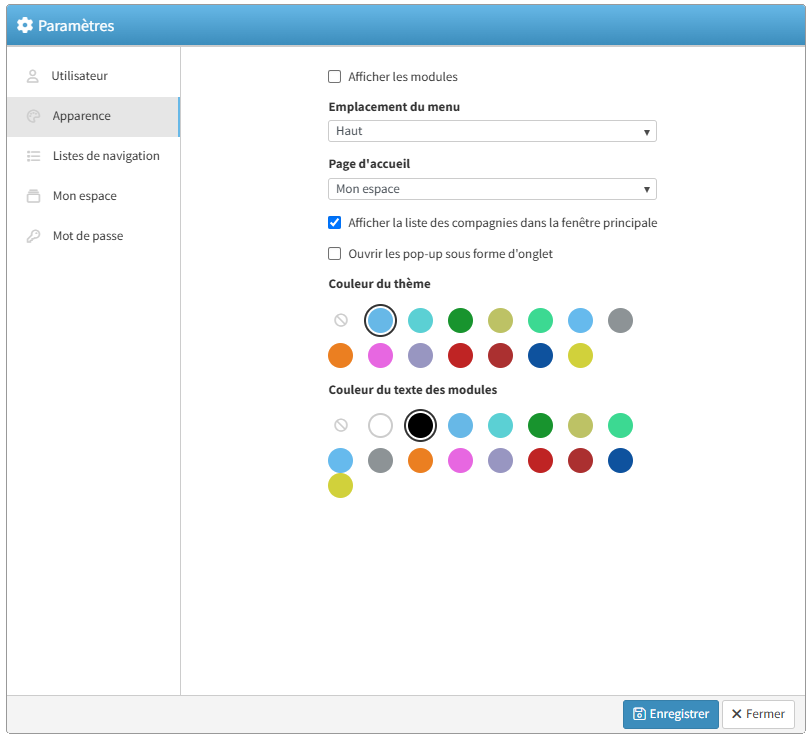The height and width of the screenshot is (742, 812).
Task: Enable Ouvrir les pop-up sous forme d'onglet
Action: 335,254
